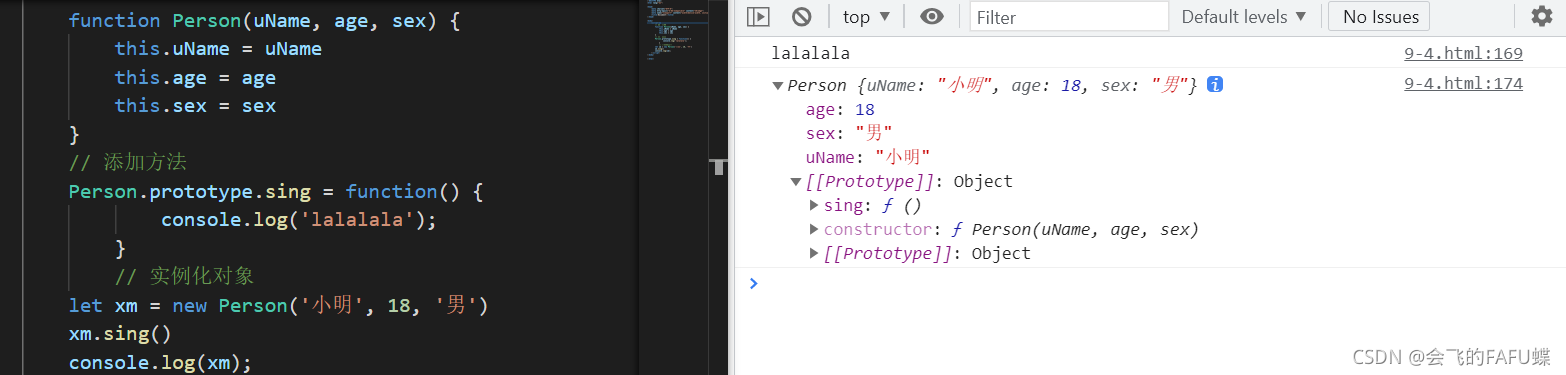Expand the nested [[Prototype]]: Object entry
The image size is (1566, 375).
coord(814,253)
